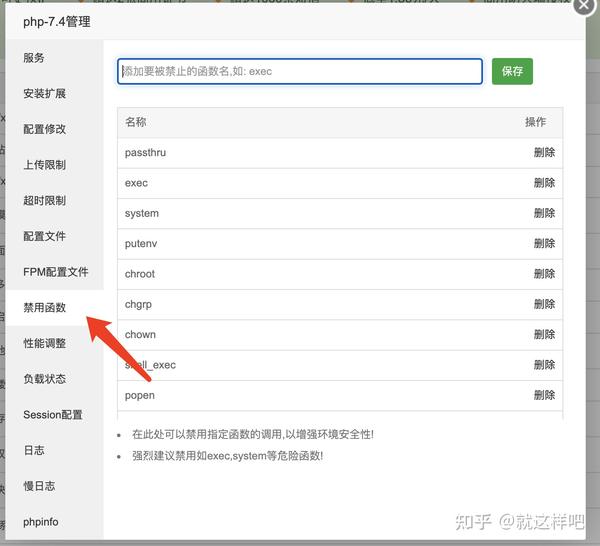Screen dimensions: 600x546
Task: Delete the chgrp function entry
Action: click(544, 304)
